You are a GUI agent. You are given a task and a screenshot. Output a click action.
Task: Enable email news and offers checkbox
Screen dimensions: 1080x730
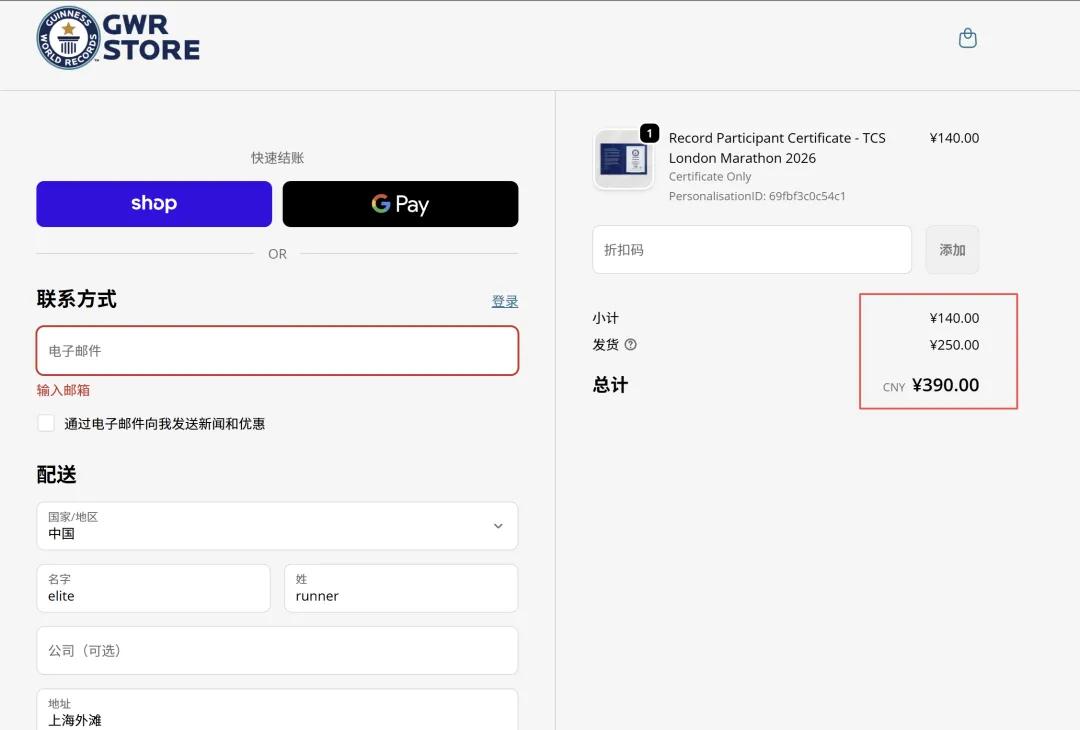point(46,423)
